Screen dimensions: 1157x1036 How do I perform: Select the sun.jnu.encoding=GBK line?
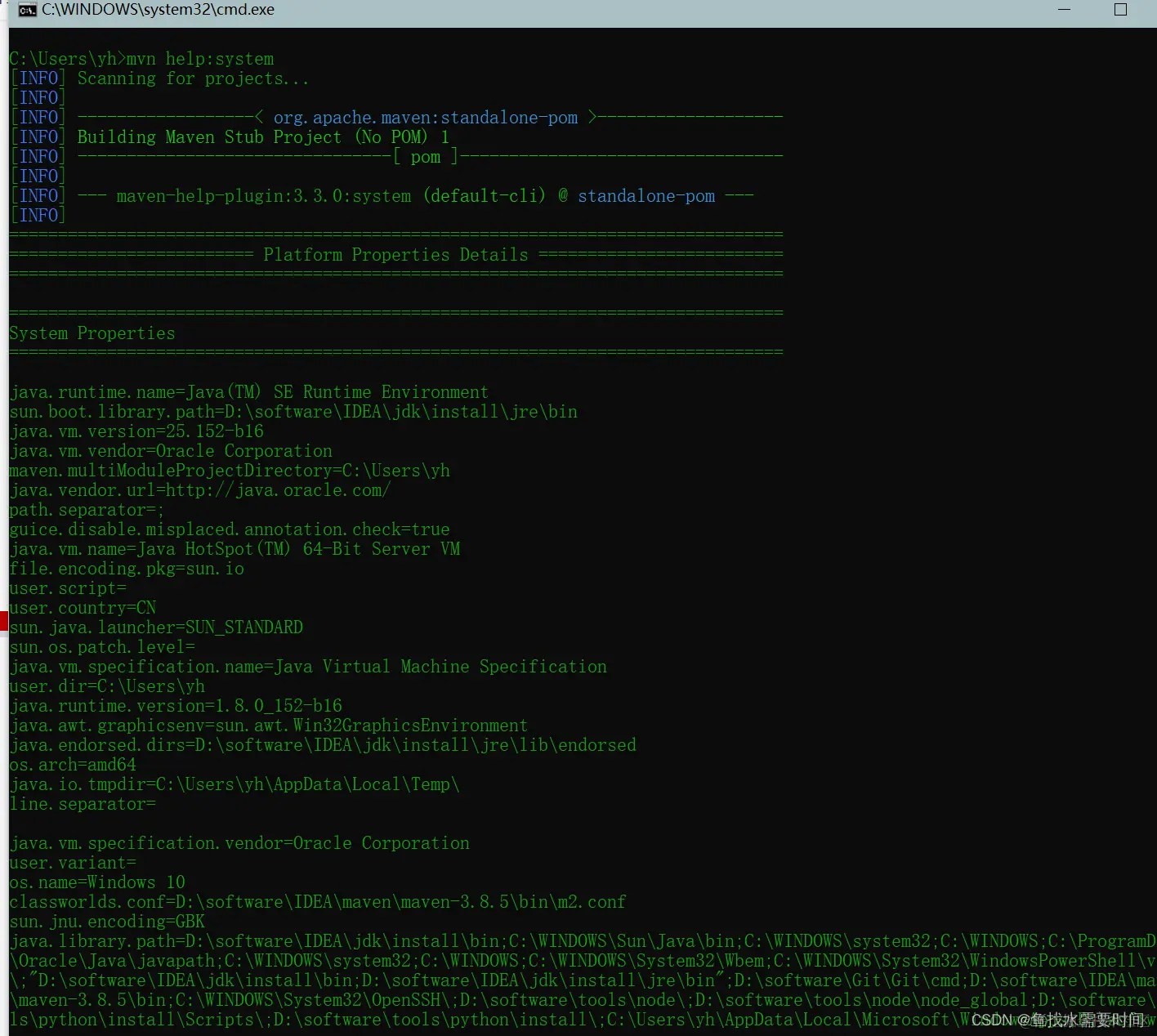click(x=107, y=922)
